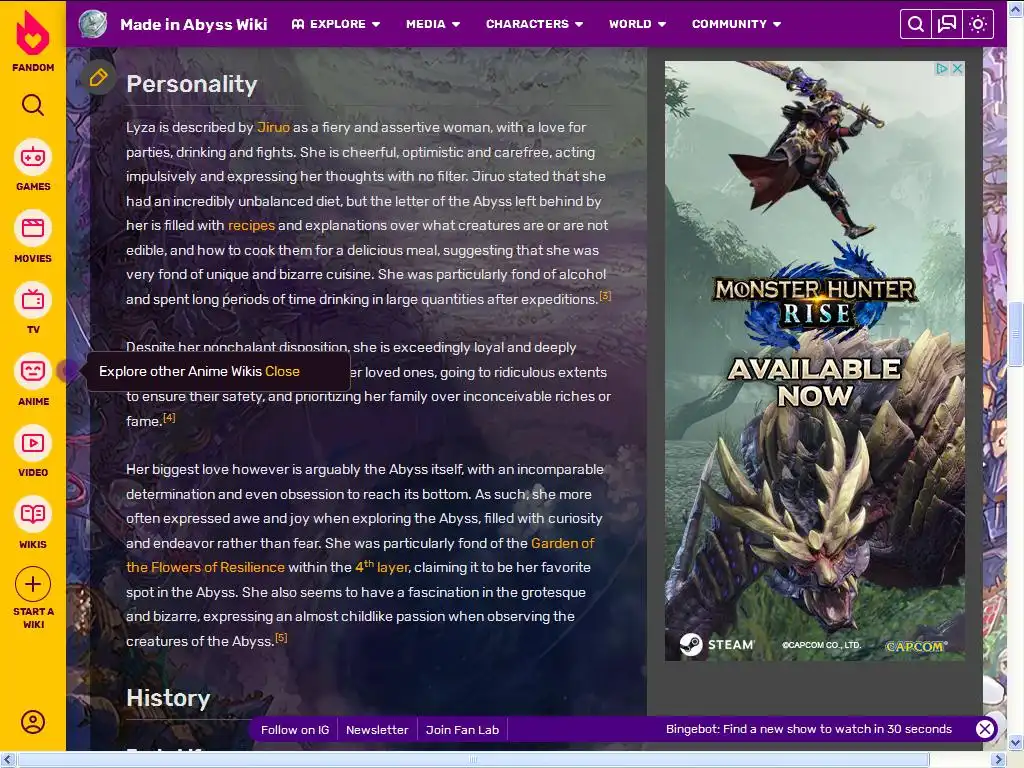Open the Wikis book icon

pos(33,515)
